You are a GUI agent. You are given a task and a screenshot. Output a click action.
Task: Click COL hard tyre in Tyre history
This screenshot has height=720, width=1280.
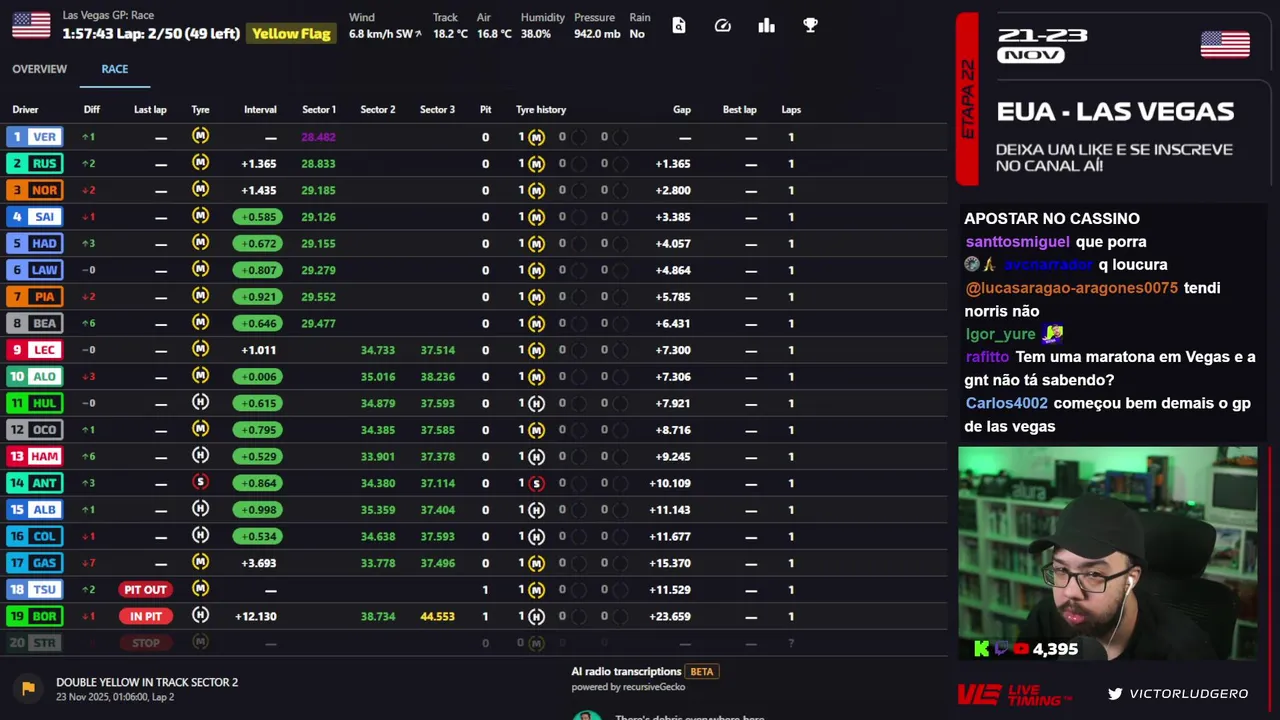pyautogui.click(x=536, y=536)
